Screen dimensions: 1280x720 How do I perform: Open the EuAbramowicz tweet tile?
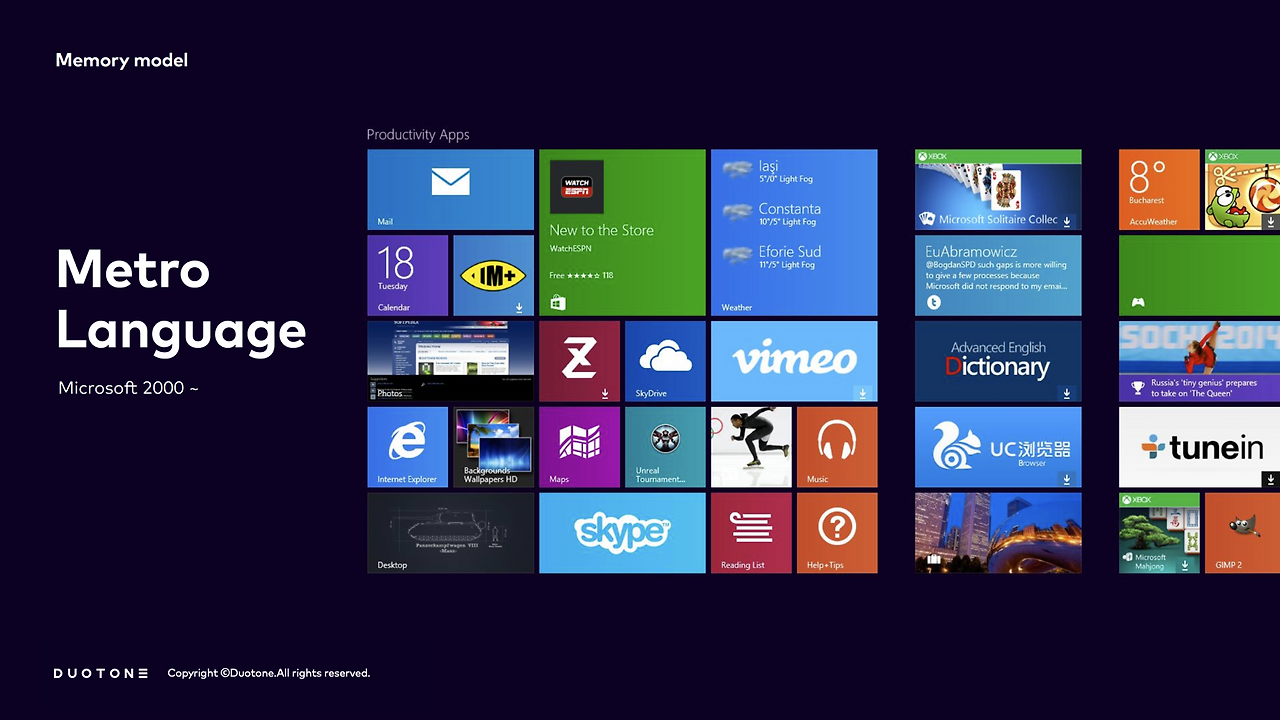pyautogui.click(x=998, y=276)
